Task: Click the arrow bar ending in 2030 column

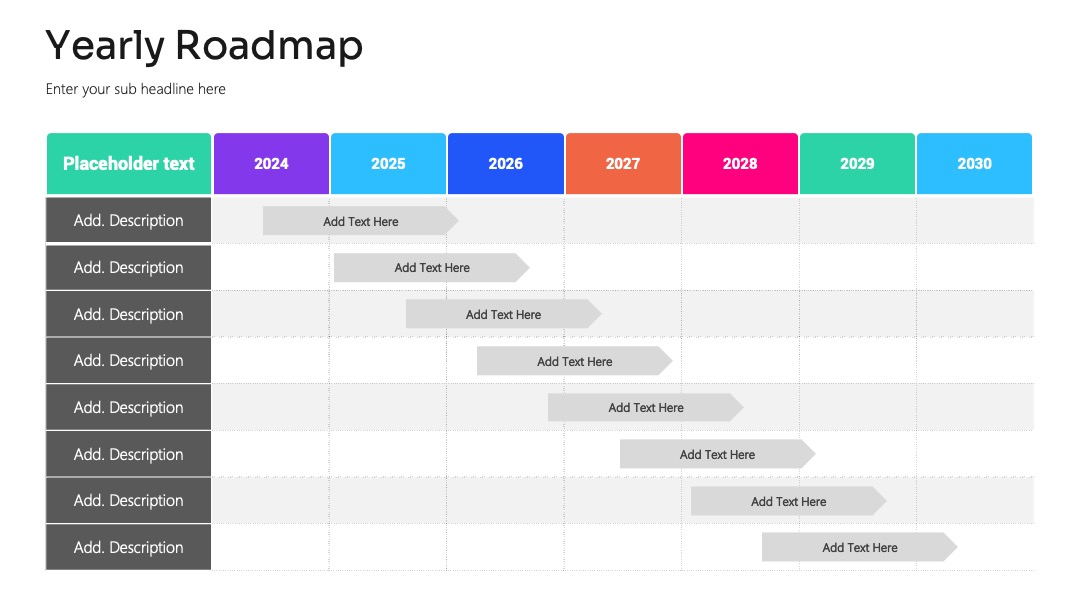Action: 860,547
